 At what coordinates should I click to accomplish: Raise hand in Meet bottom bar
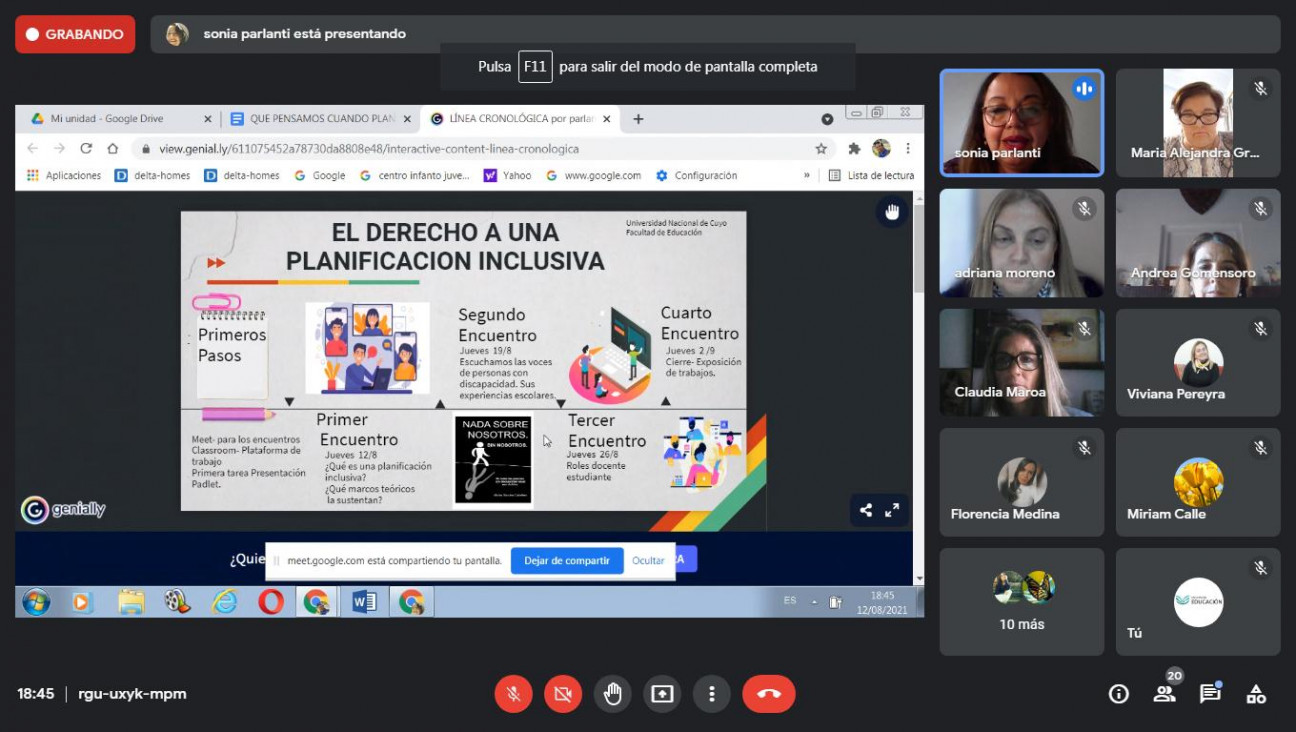coord(612,694)
